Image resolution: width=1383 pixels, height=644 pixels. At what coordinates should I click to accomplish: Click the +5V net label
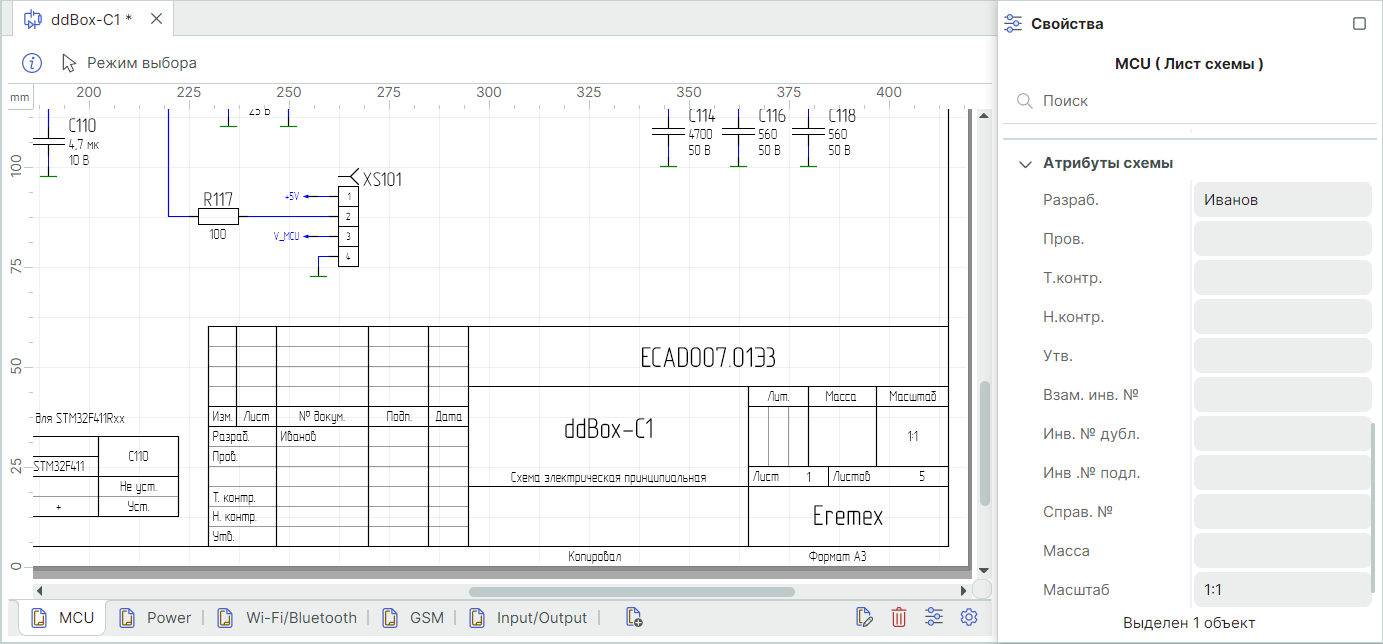point(292,197)
